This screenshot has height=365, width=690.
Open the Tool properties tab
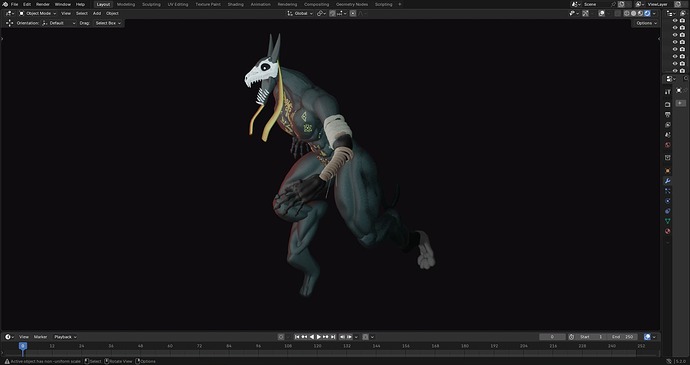(x=668, y=91)
